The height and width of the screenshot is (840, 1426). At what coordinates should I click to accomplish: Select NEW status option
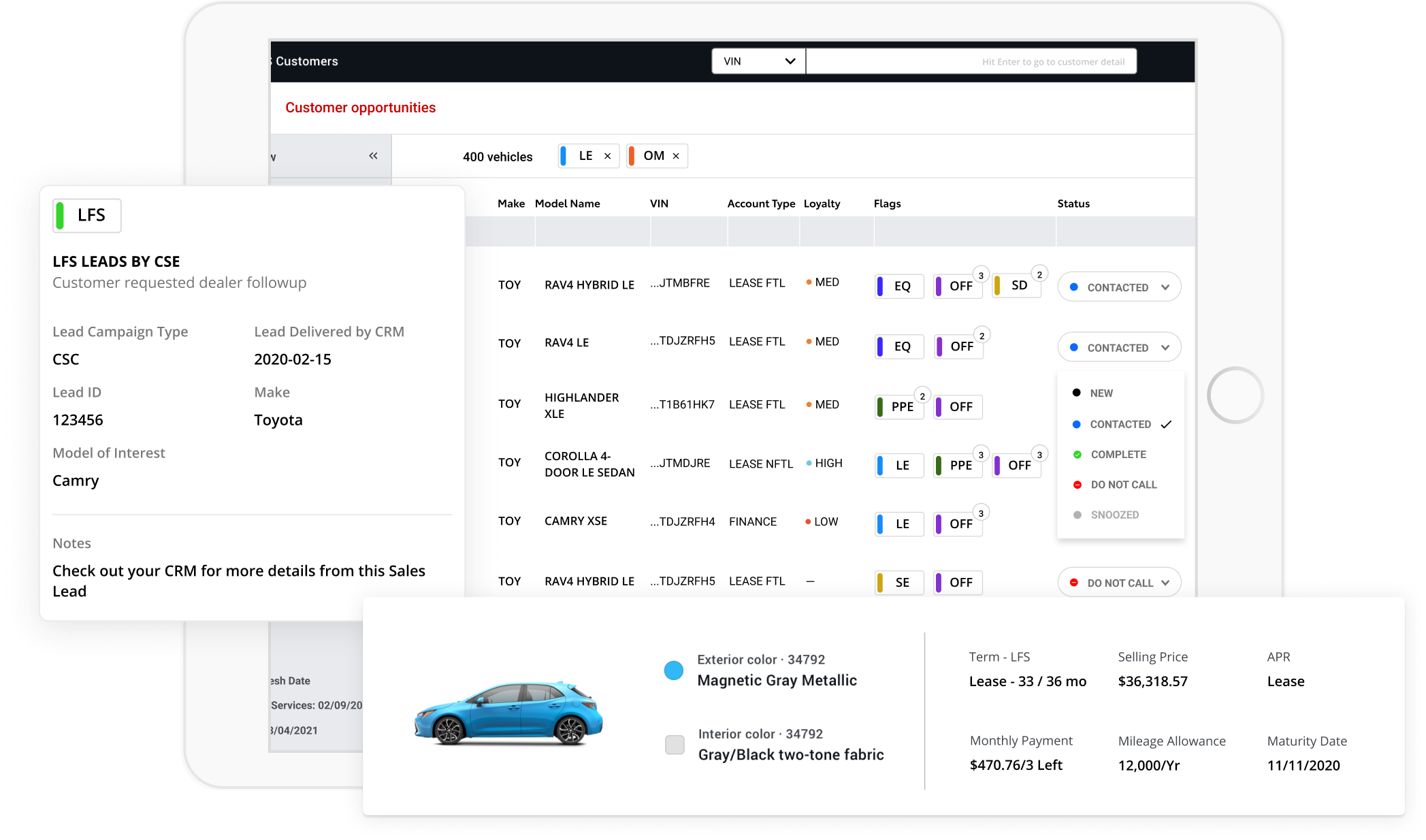point(1101,393)
